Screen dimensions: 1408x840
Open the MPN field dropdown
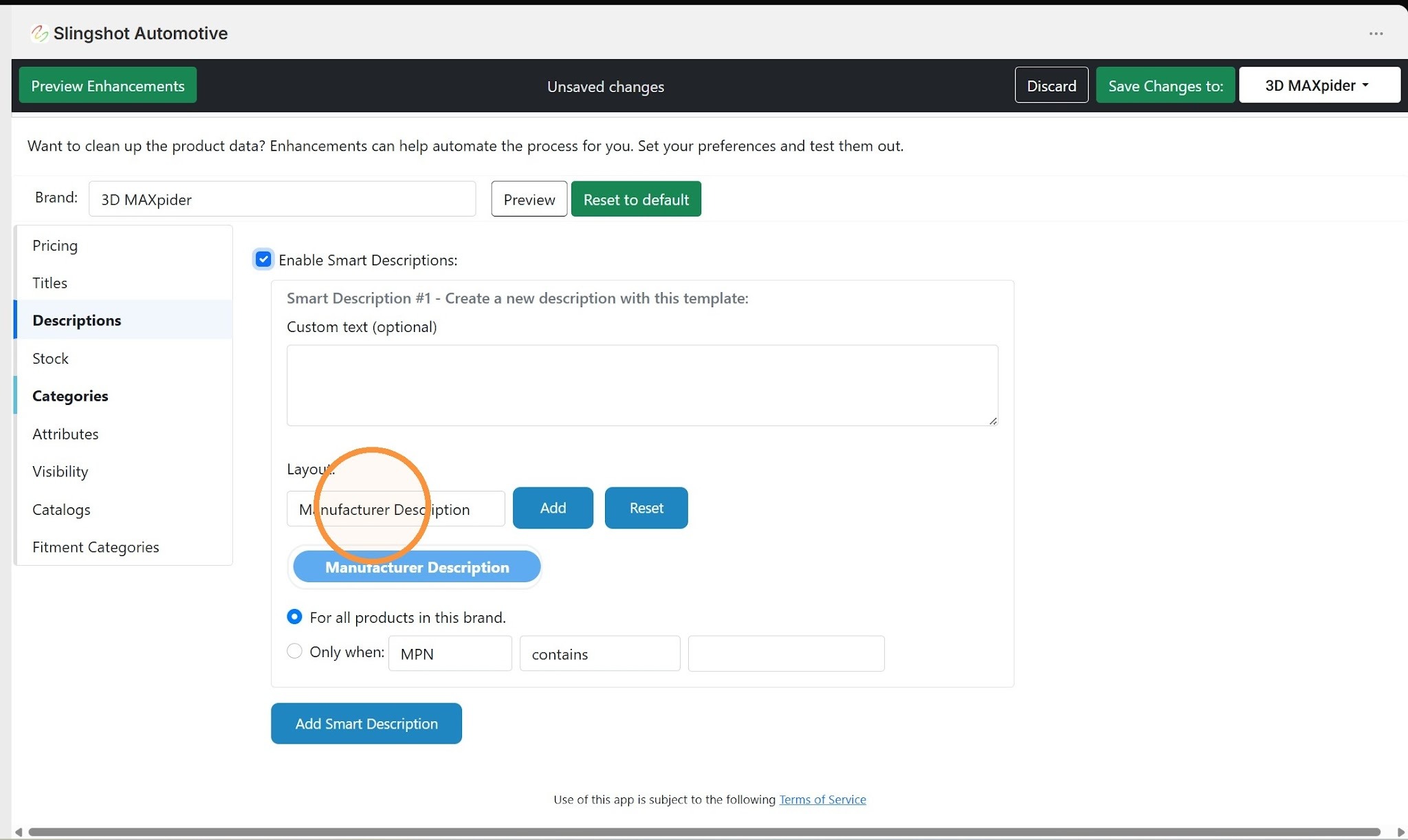[x=450, y=654]
